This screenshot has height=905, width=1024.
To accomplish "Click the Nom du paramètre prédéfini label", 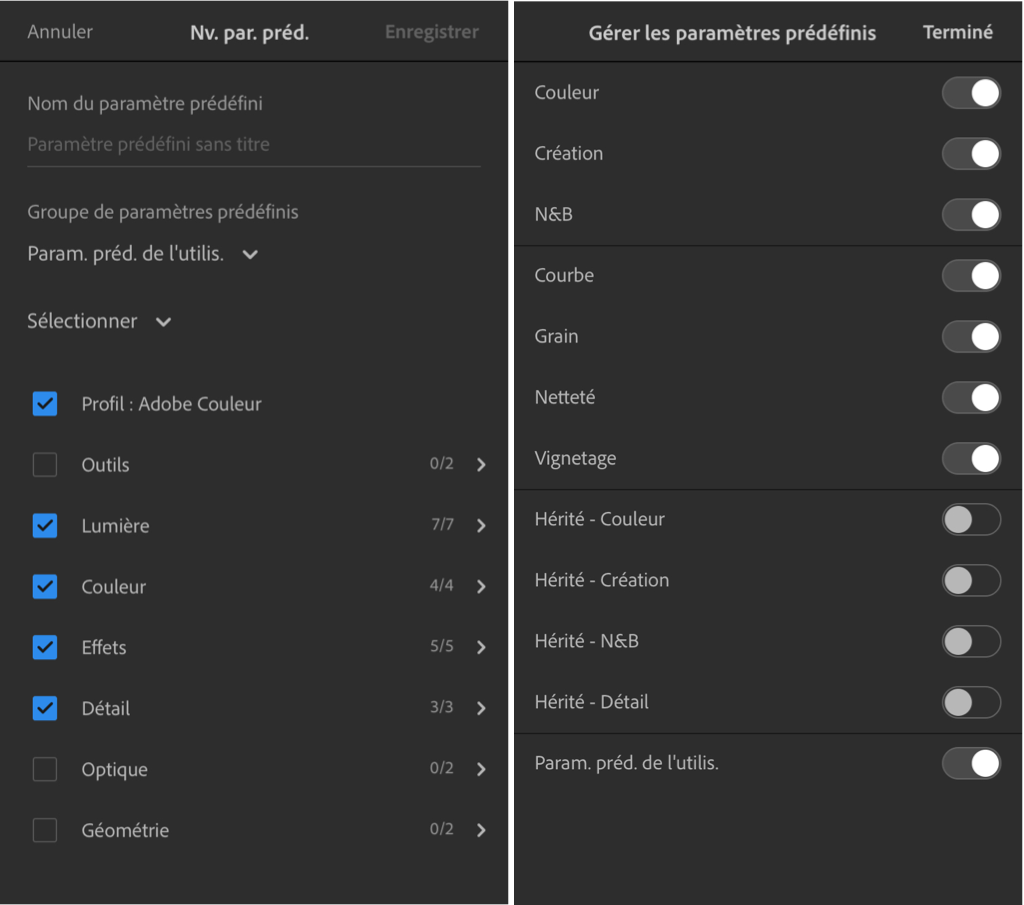I will pyautogui.click(x=145, y=103).
